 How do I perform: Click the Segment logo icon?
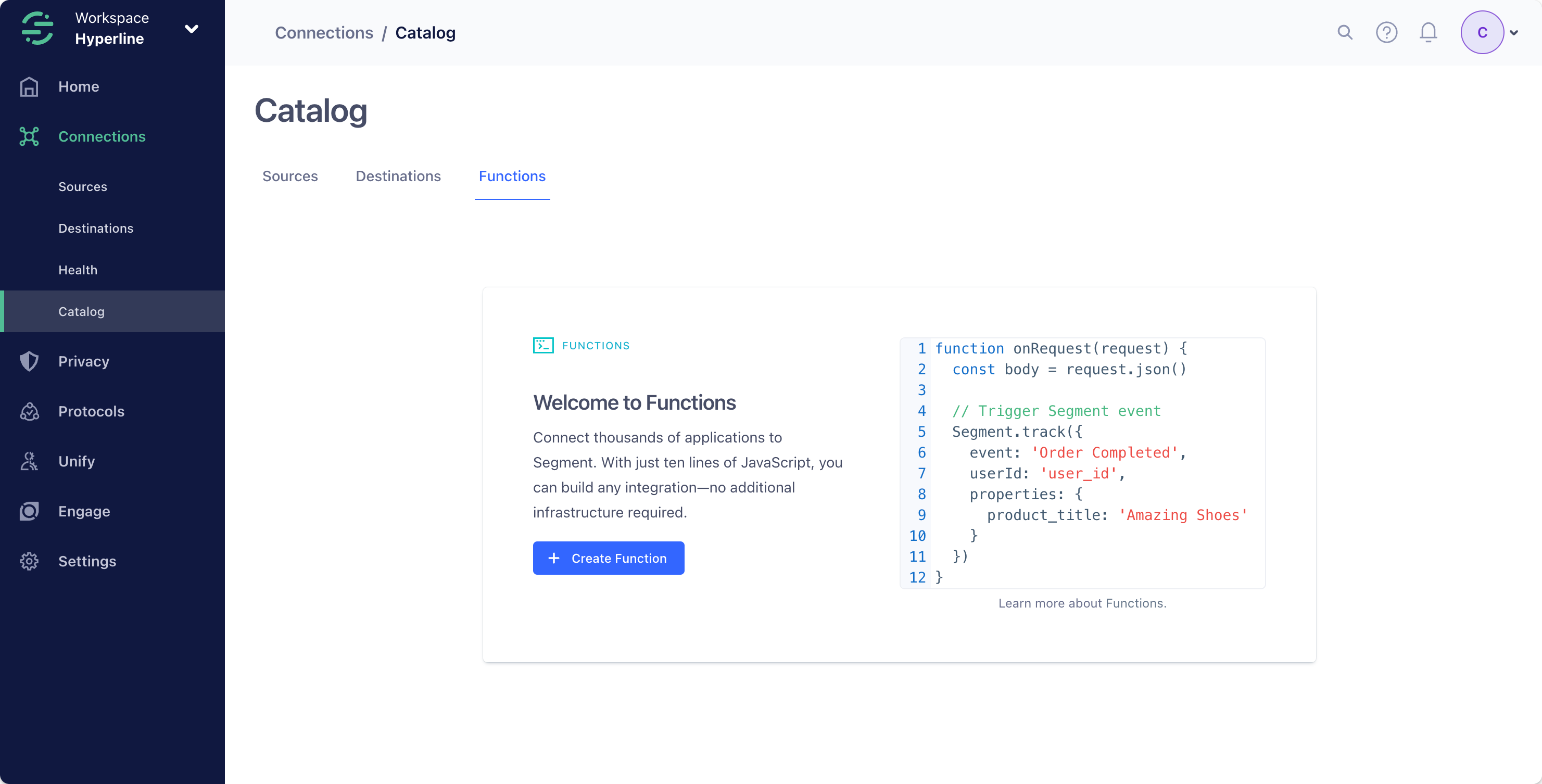(37, 28)
